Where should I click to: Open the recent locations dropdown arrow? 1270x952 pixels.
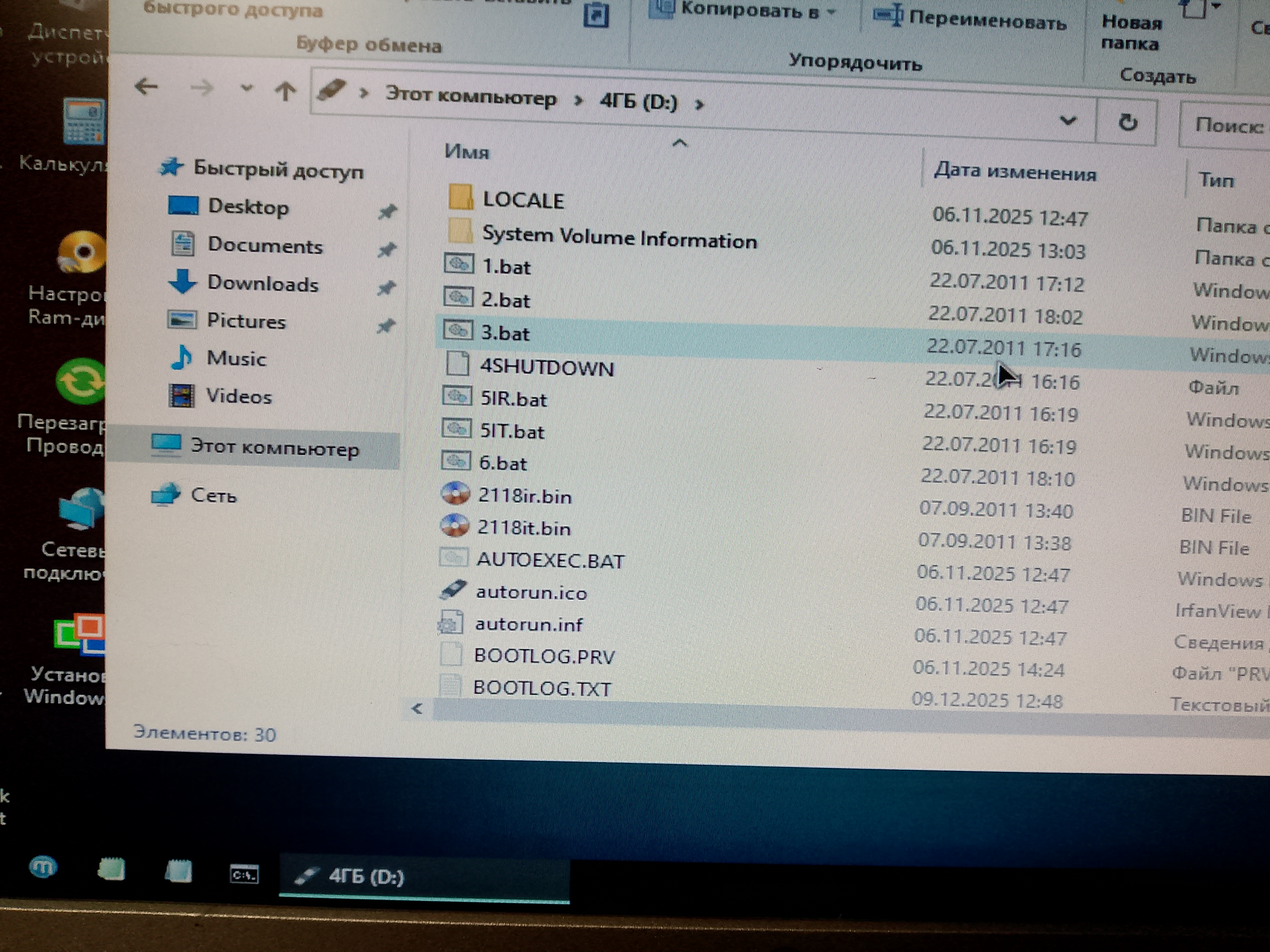[246, 88]
